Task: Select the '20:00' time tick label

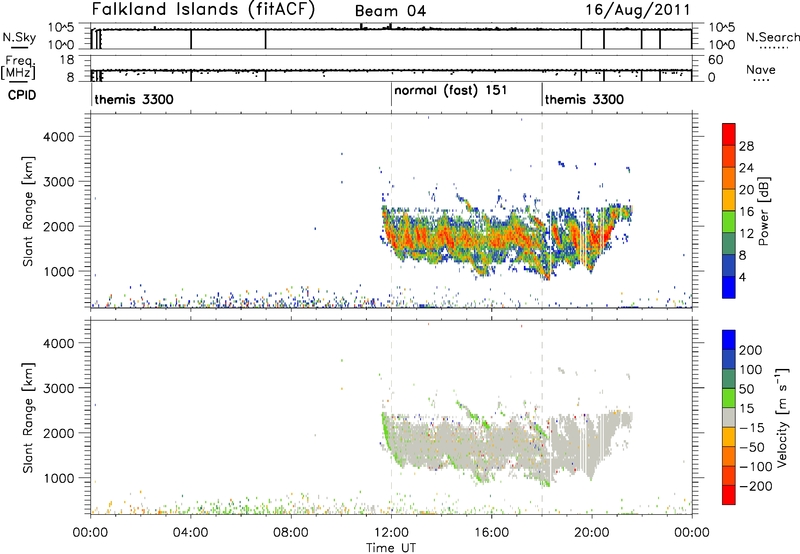Action: tap(592, 533)
